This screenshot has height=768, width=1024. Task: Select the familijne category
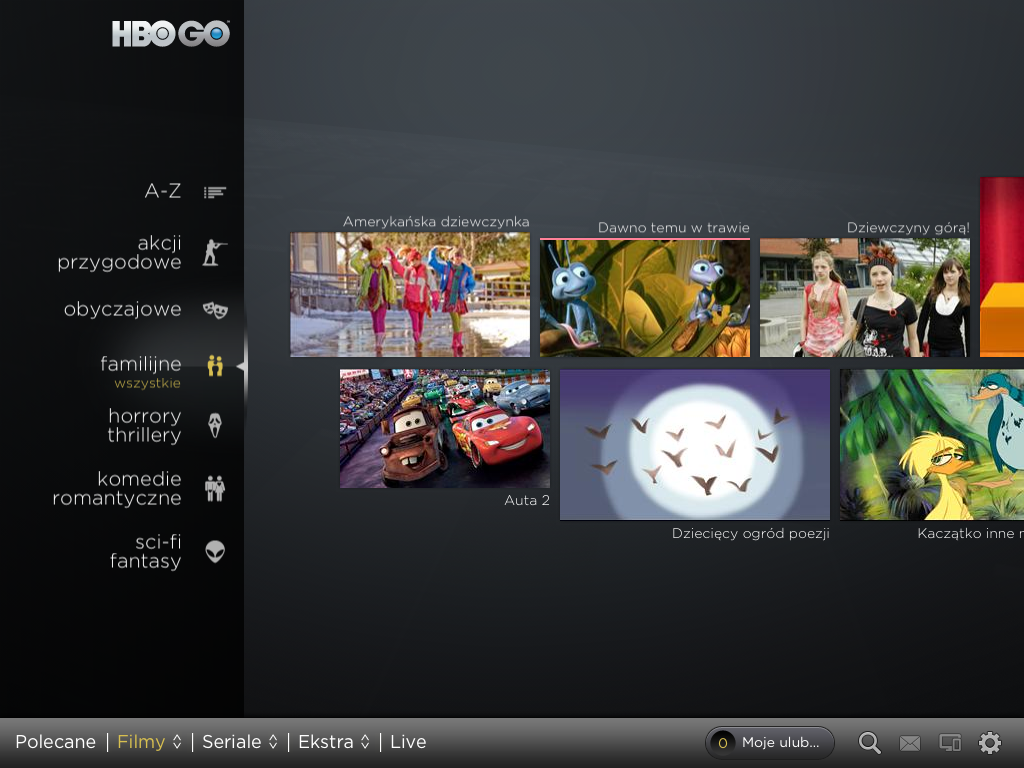point(141,363)
